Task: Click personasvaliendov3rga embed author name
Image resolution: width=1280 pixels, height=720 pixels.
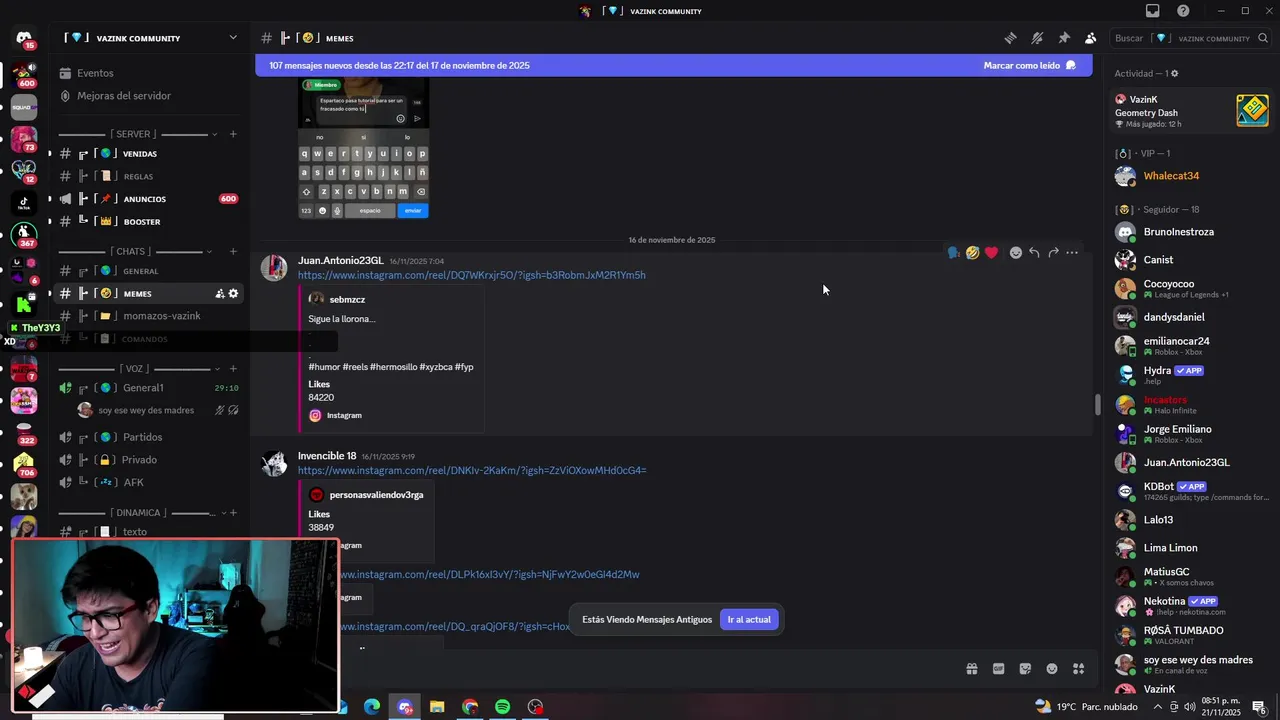Action: pos(376,495)
